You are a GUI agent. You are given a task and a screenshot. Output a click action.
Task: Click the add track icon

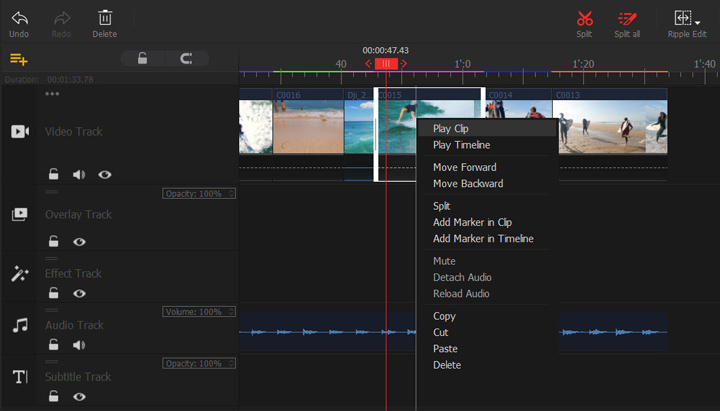pos(18,59)
